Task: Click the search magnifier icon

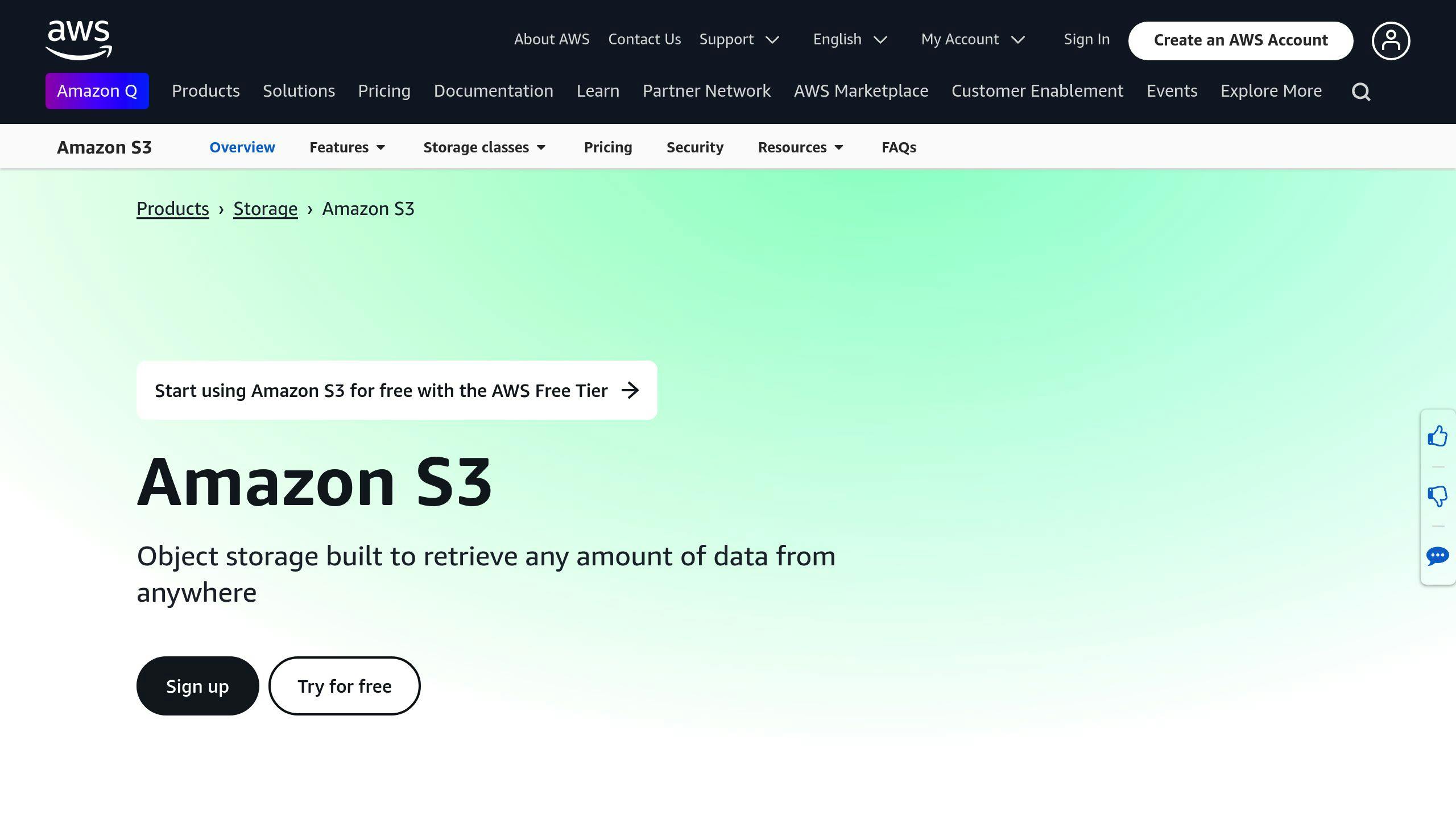Action: [1361, 92]
